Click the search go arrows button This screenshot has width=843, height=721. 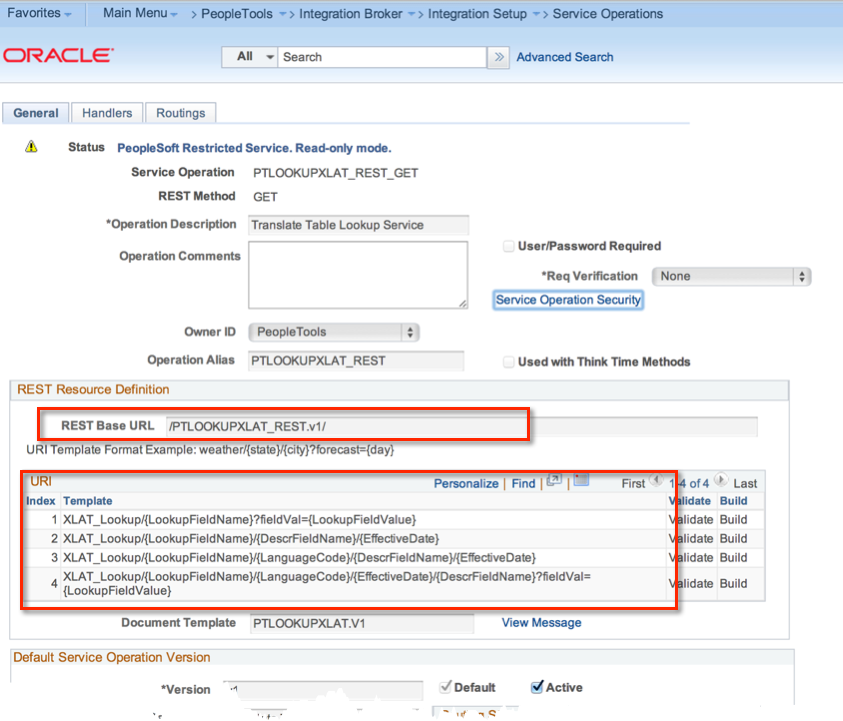498,57
